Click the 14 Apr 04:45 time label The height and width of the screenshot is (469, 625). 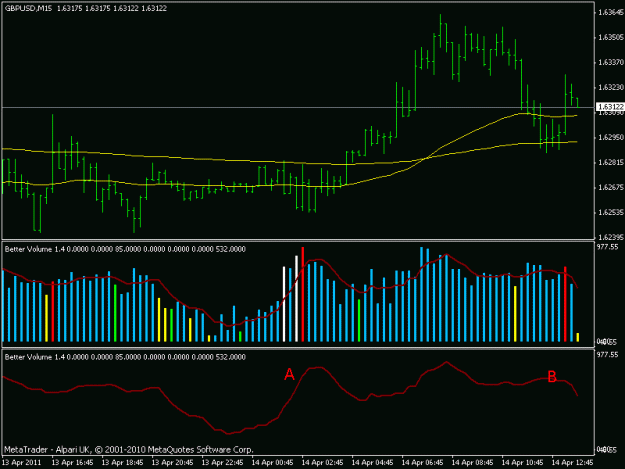coord(373,463)
